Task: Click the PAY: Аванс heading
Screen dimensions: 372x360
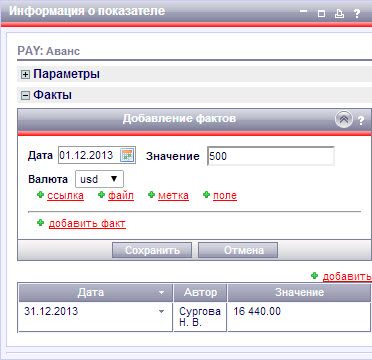Action: click(x=49, y=52)
